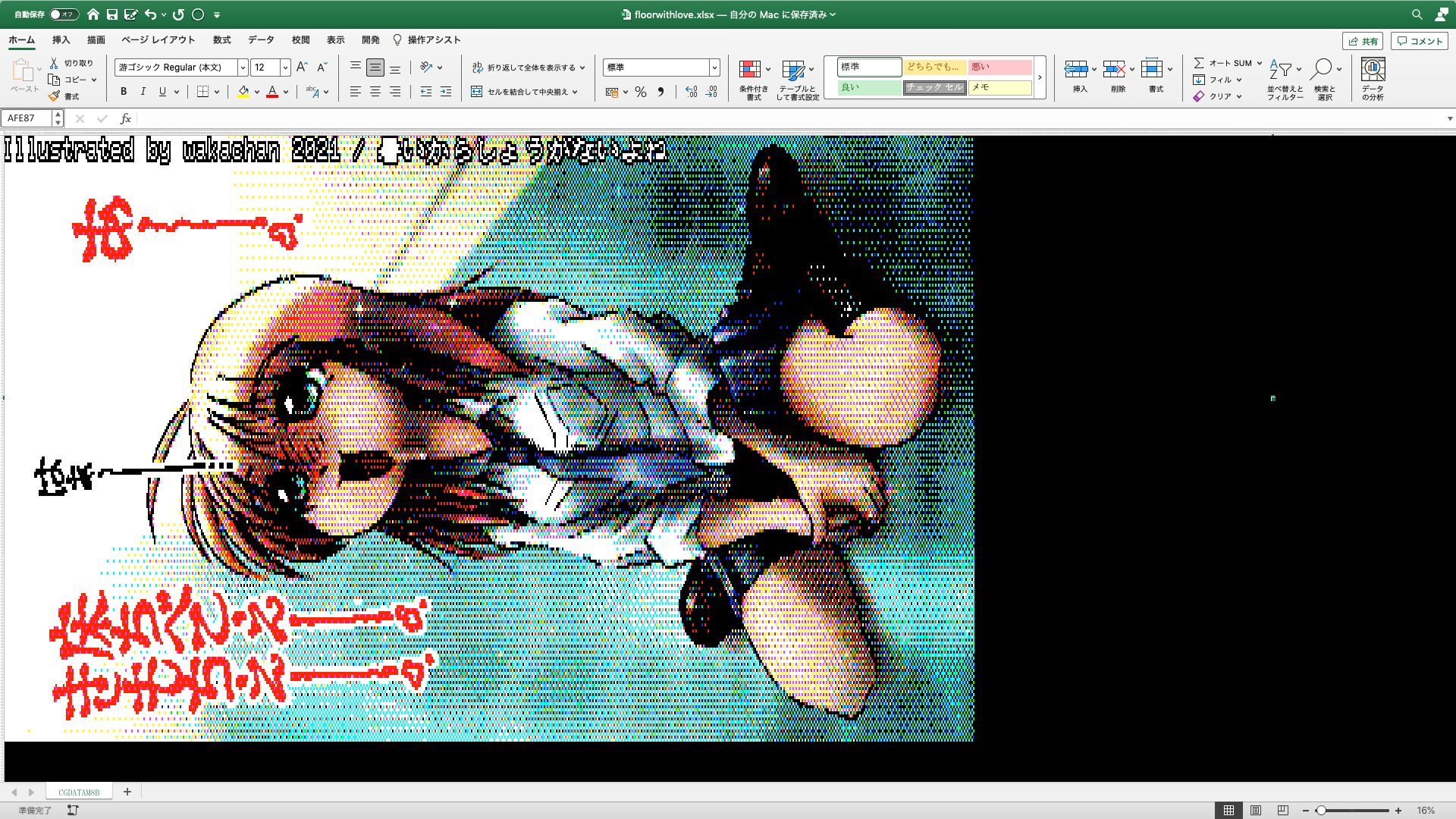Click the insert function fx icon

126,118
